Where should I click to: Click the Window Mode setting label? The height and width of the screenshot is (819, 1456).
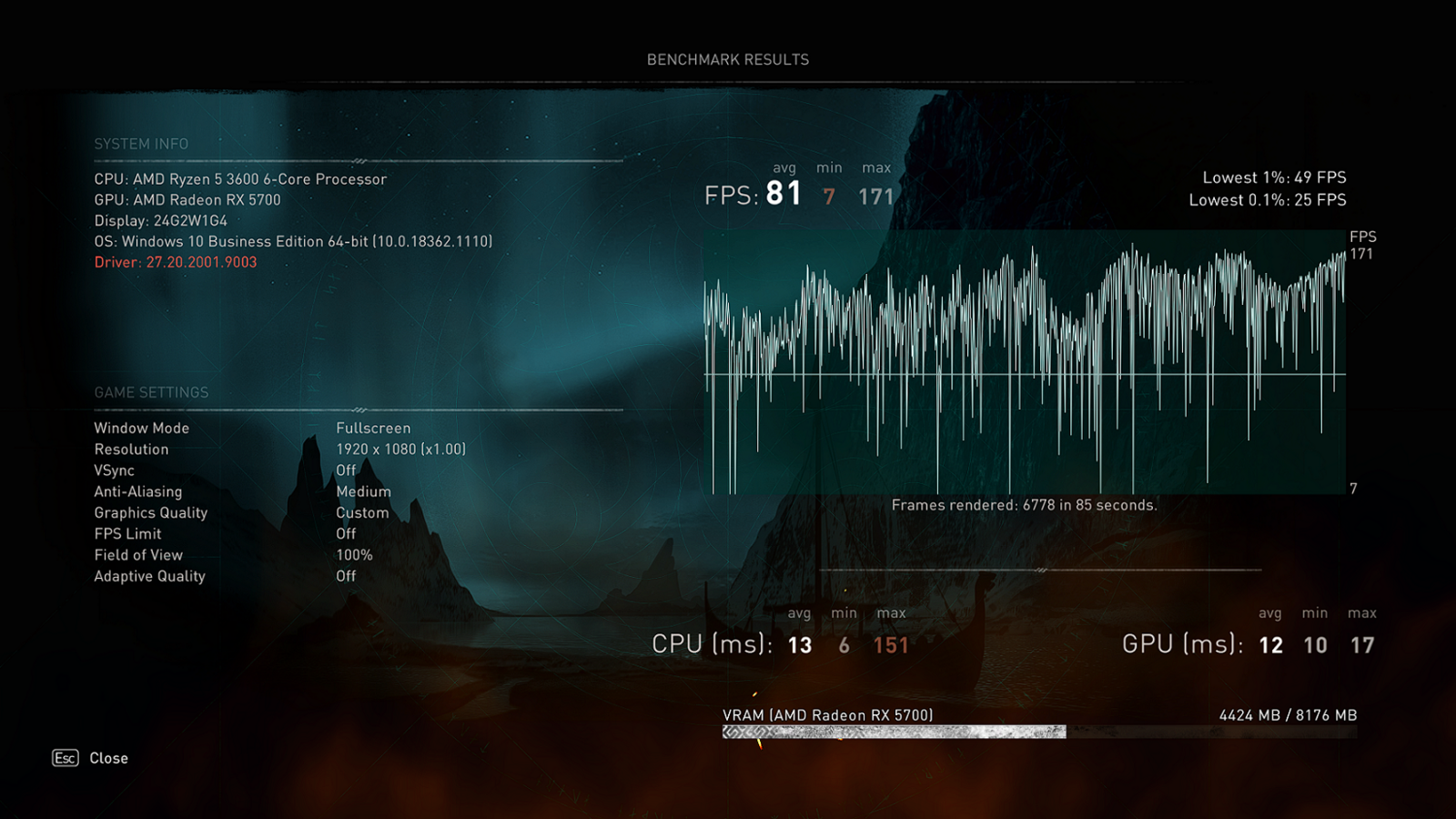point(142,428)
